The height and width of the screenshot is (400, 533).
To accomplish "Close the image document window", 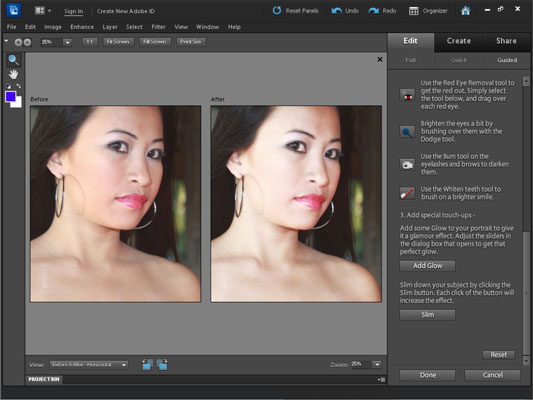I will point(380,59).
